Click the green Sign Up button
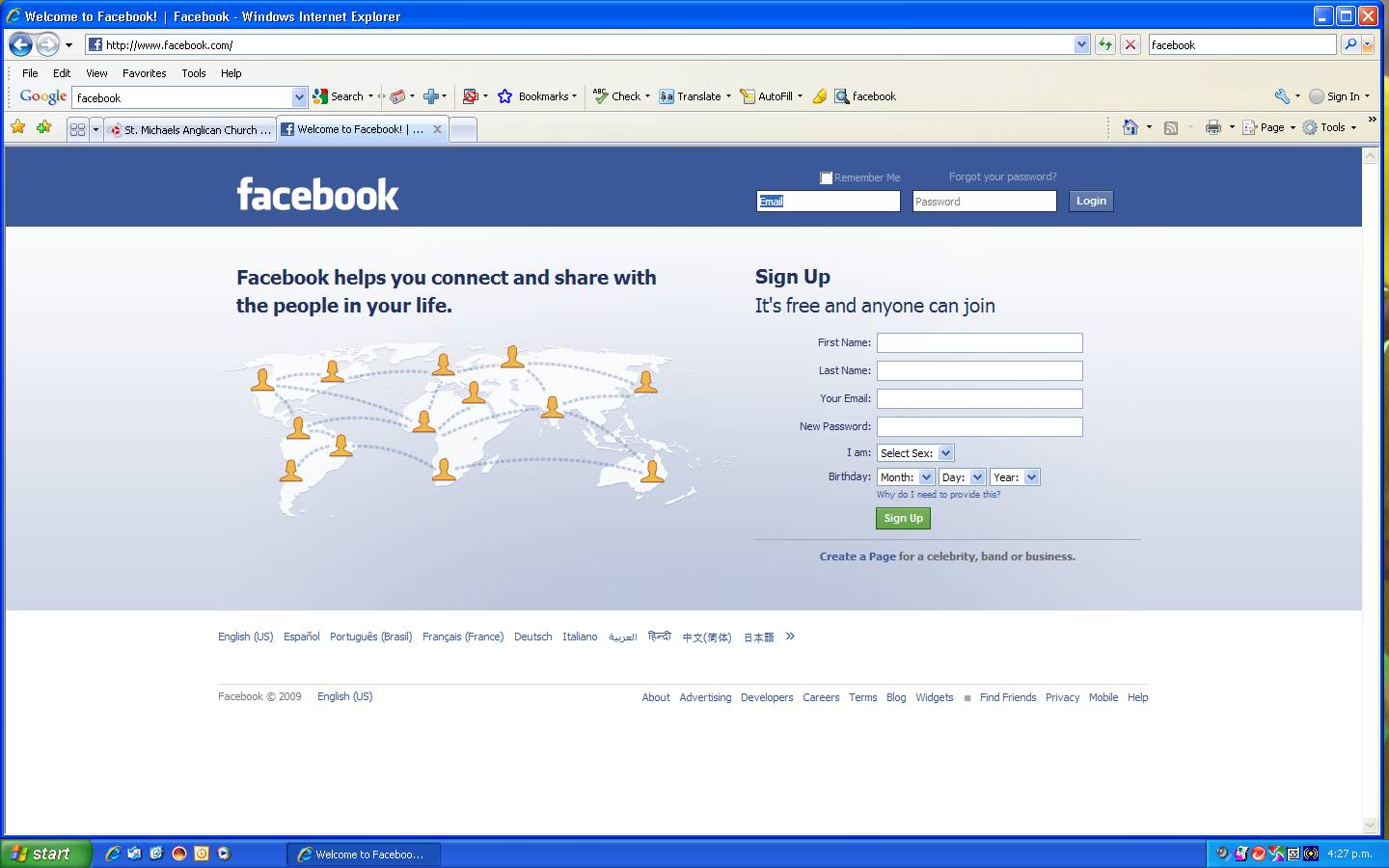The image size is (1389, 868). click(x=903, y=518)
